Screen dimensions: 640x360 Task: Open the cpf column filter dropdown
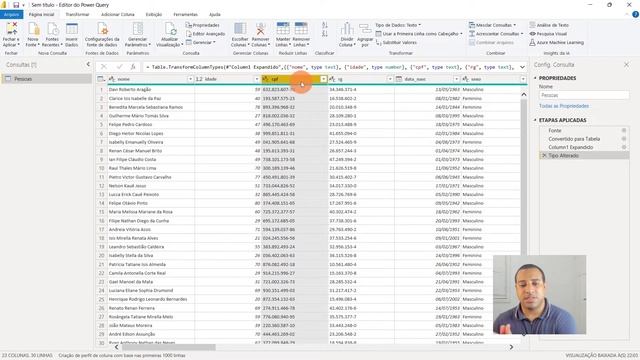pos(323,79)
